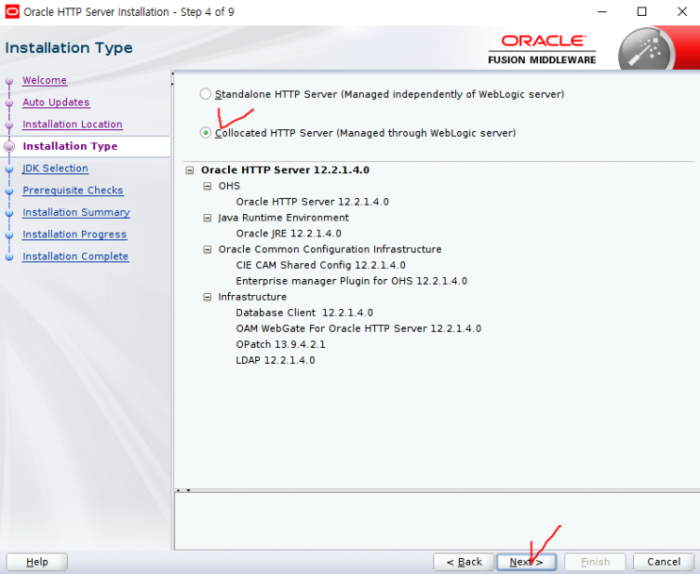Viewport: 700px width, 574px height.
Task: Go back with the Back button
Action: (464, 562)
